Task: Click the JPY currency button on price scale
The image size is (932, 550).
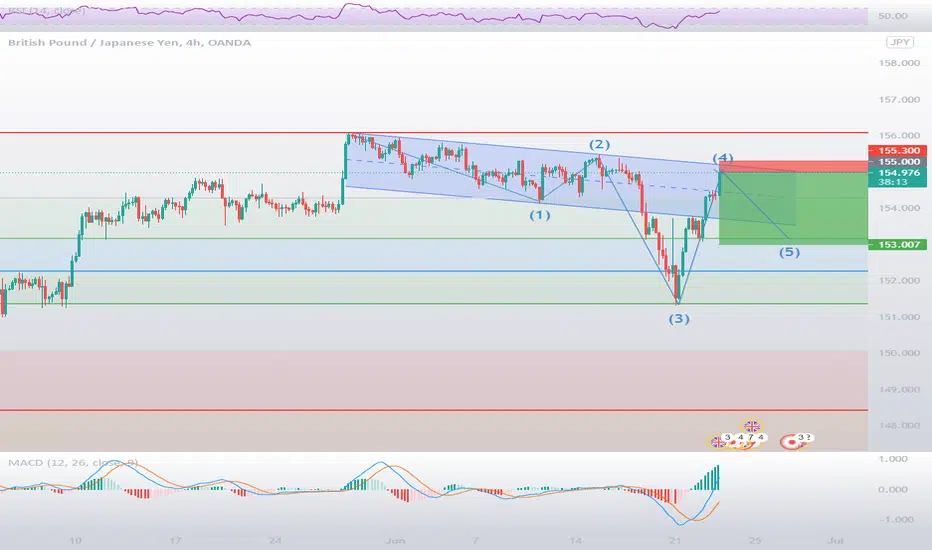Action: point(899,42)
